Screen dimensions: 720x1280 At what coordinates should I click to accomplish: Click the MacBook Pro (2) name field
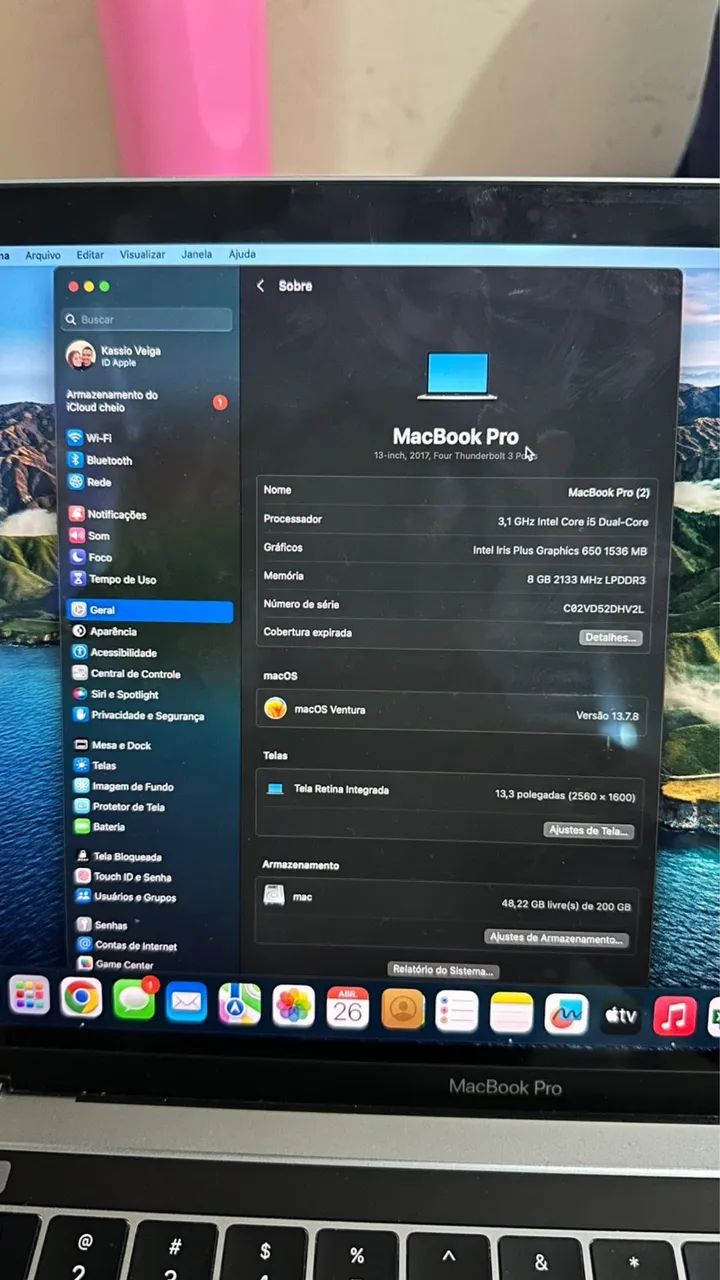(608, 493)
